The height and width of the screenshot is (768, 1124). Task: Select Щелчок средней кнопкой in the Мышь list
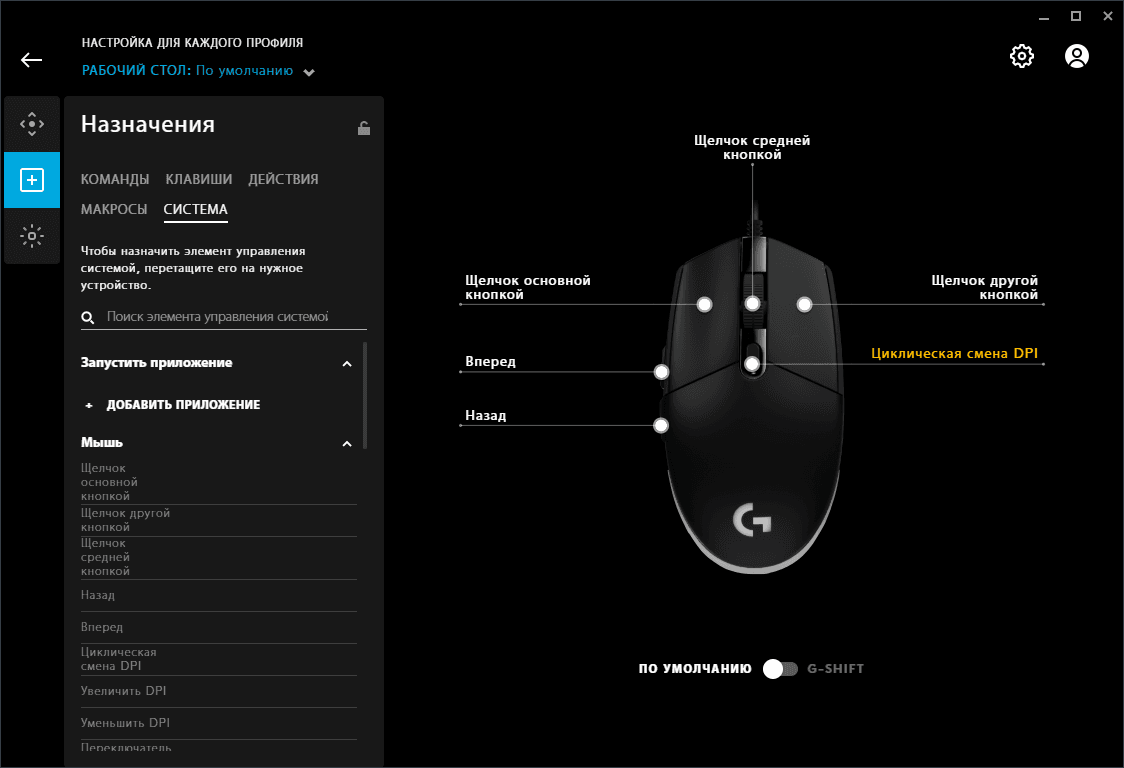click(219, 558)
